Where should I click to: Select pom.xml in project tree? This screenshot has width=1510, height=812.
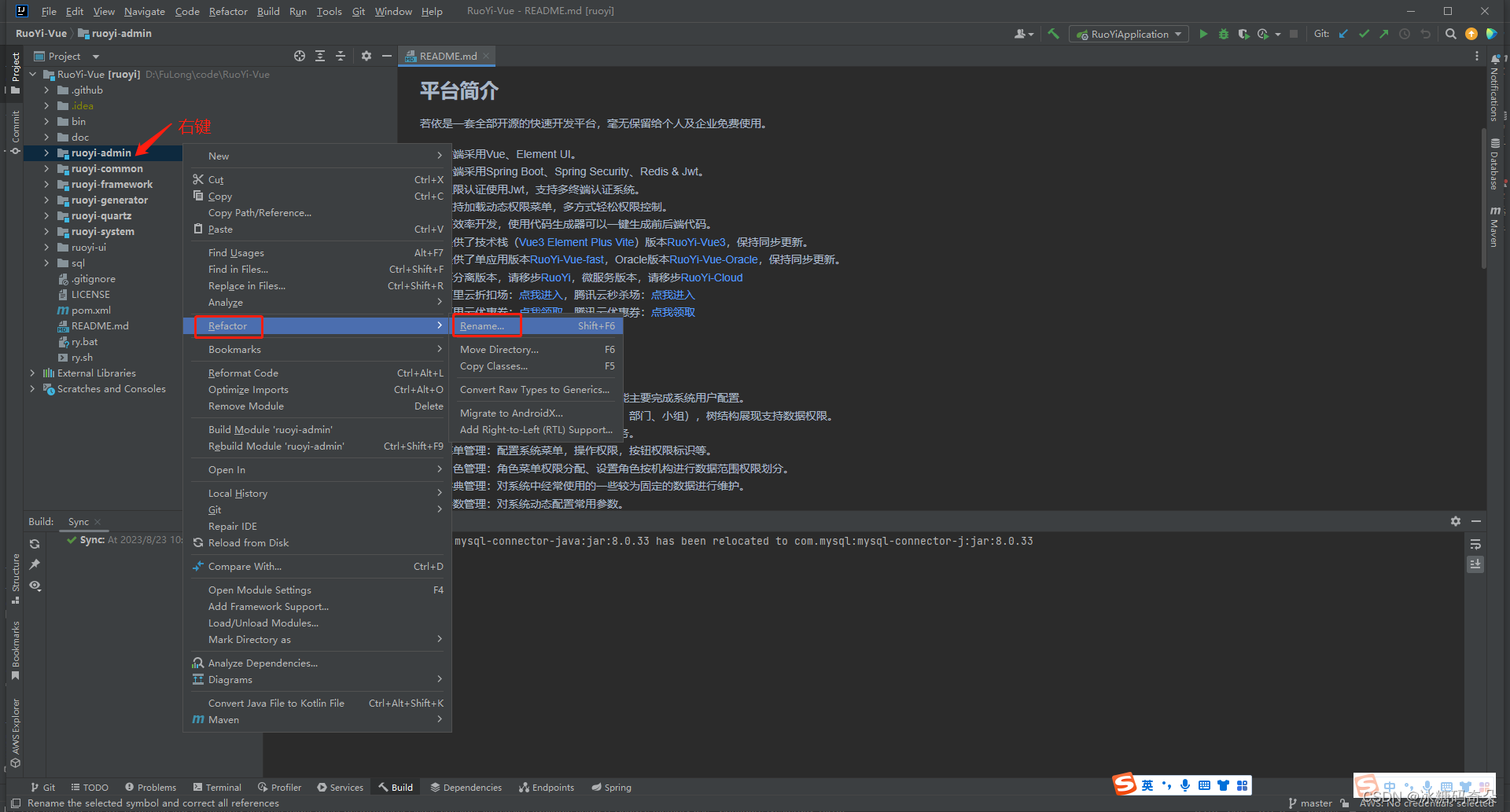click(x=84, y=310)
